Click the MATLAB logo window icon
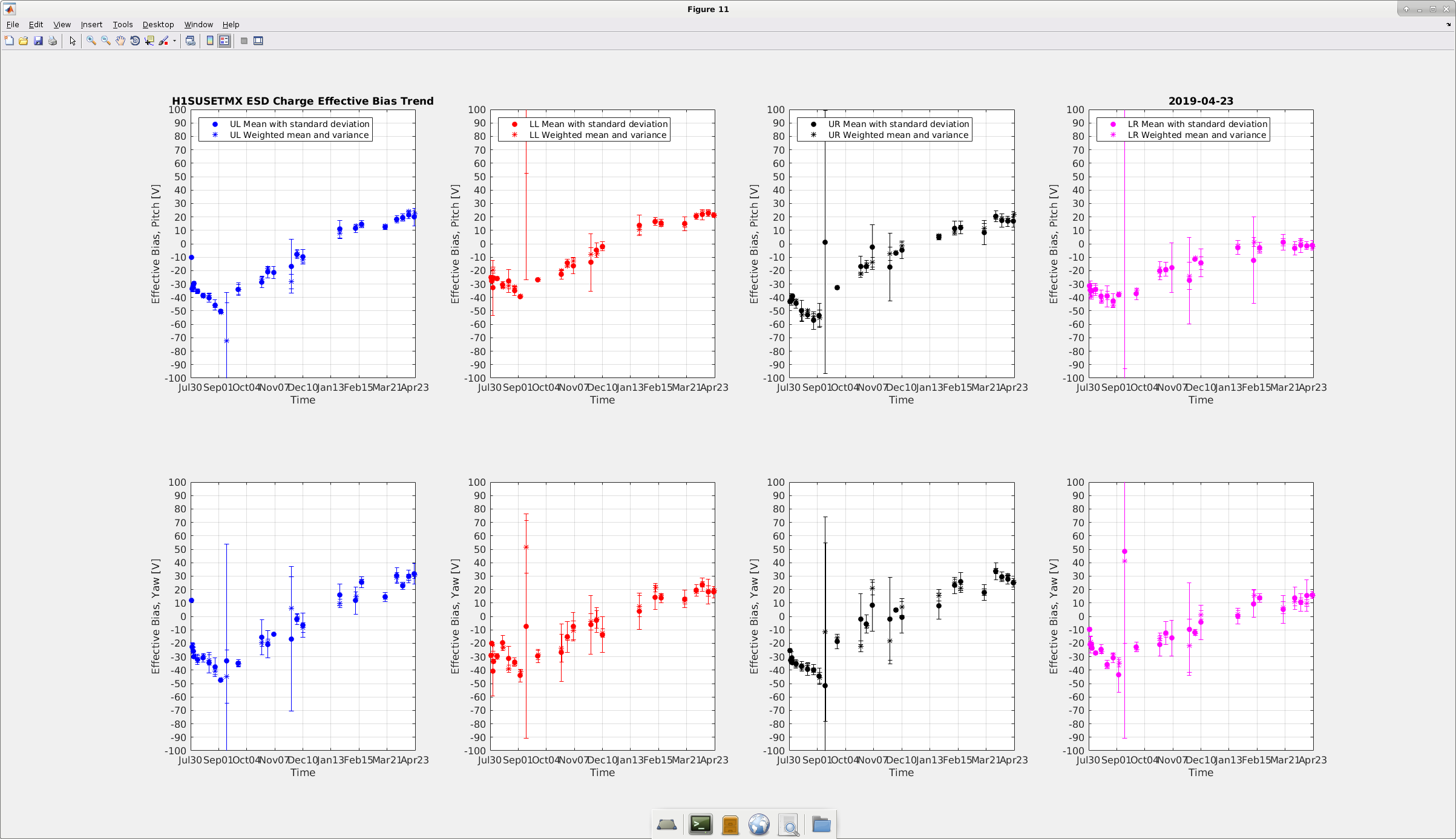The image size is (1456, 839). tap(10, 9)
